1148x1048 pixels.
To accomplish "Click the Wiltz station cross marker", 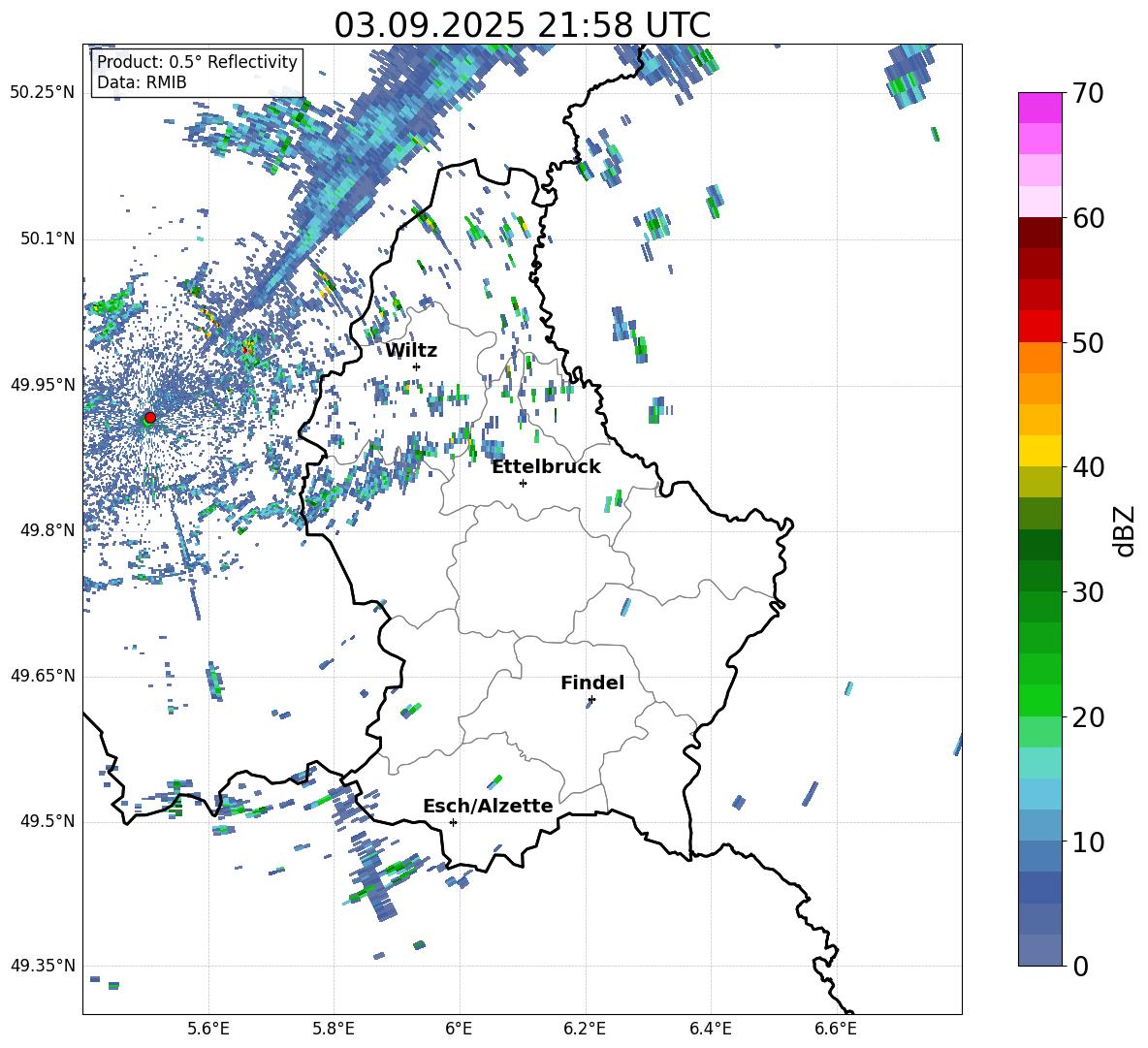I will tap(417, 366).
